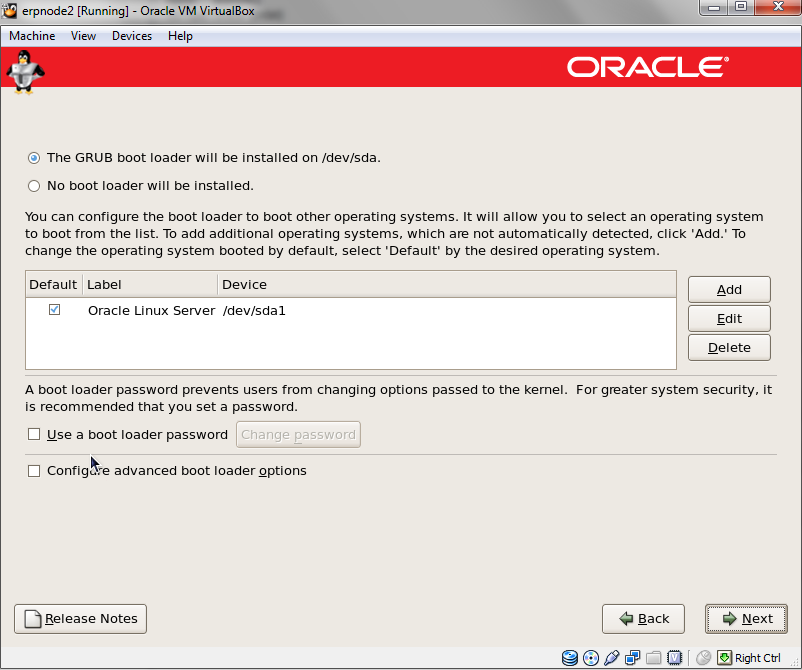Click the Add button
This screenshot has width=802, height=670.
coord(729,289)
